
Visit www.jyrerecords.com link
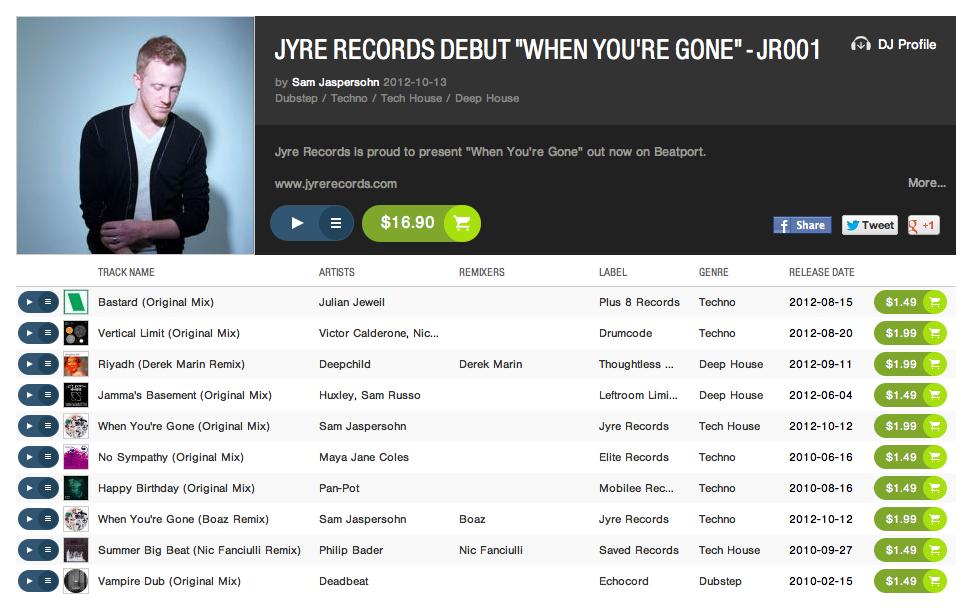pos(336,184)
